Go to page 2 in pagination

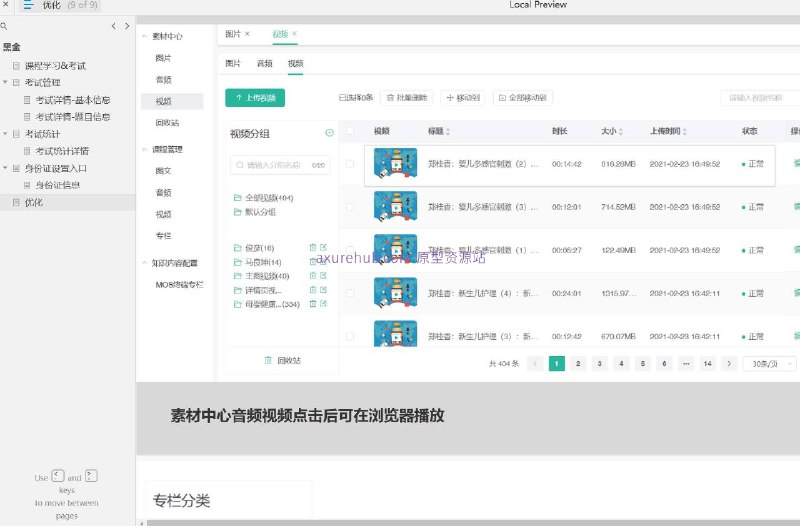click(x=578, y=364)
